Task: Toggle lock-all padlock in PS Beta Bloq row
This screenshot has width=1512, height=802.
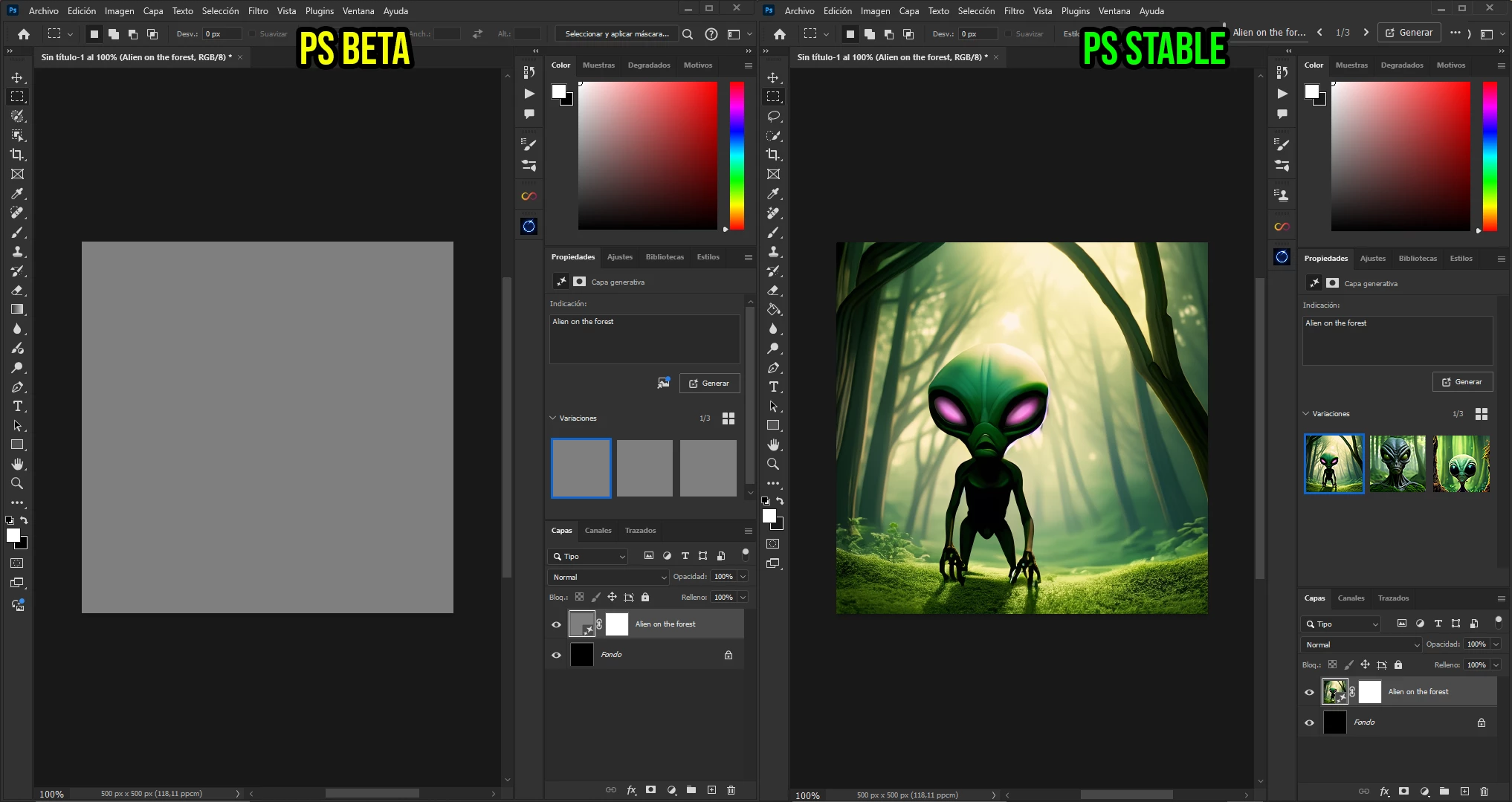Action: pos(645,597)
